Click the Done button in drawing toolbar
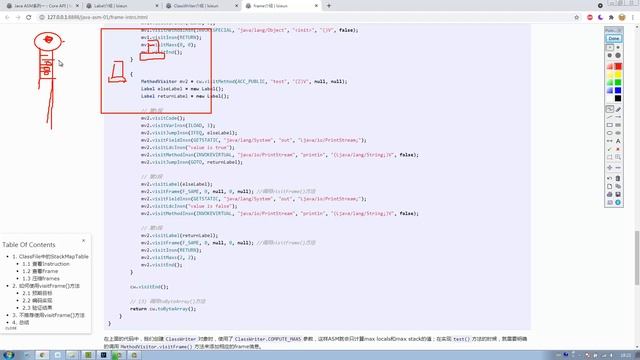The image size is (640, 360). 613,38
